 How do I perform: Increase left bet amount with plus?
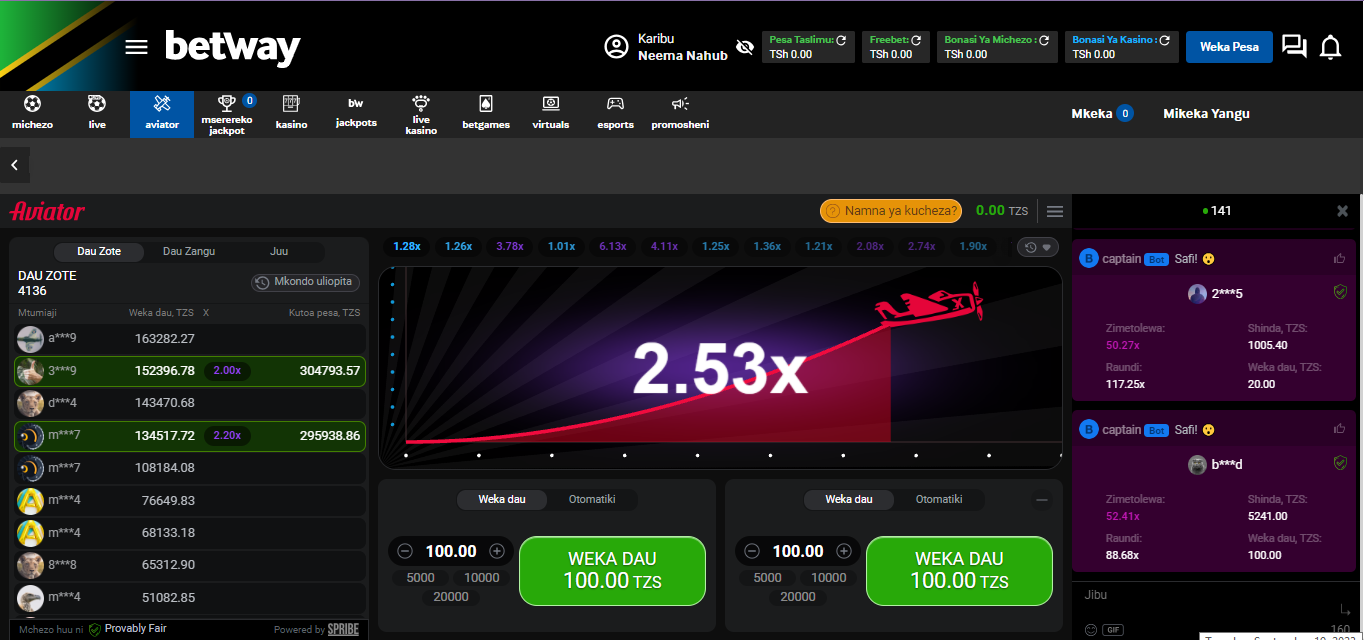(x=497, y=551)
